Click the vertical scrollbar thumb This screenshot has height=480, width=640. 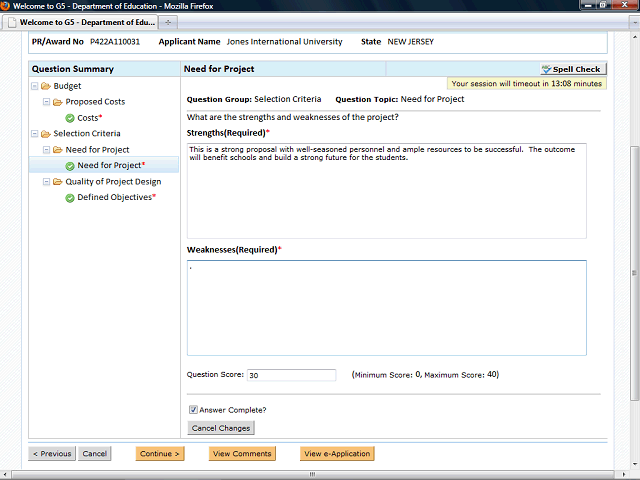point(635,273)
